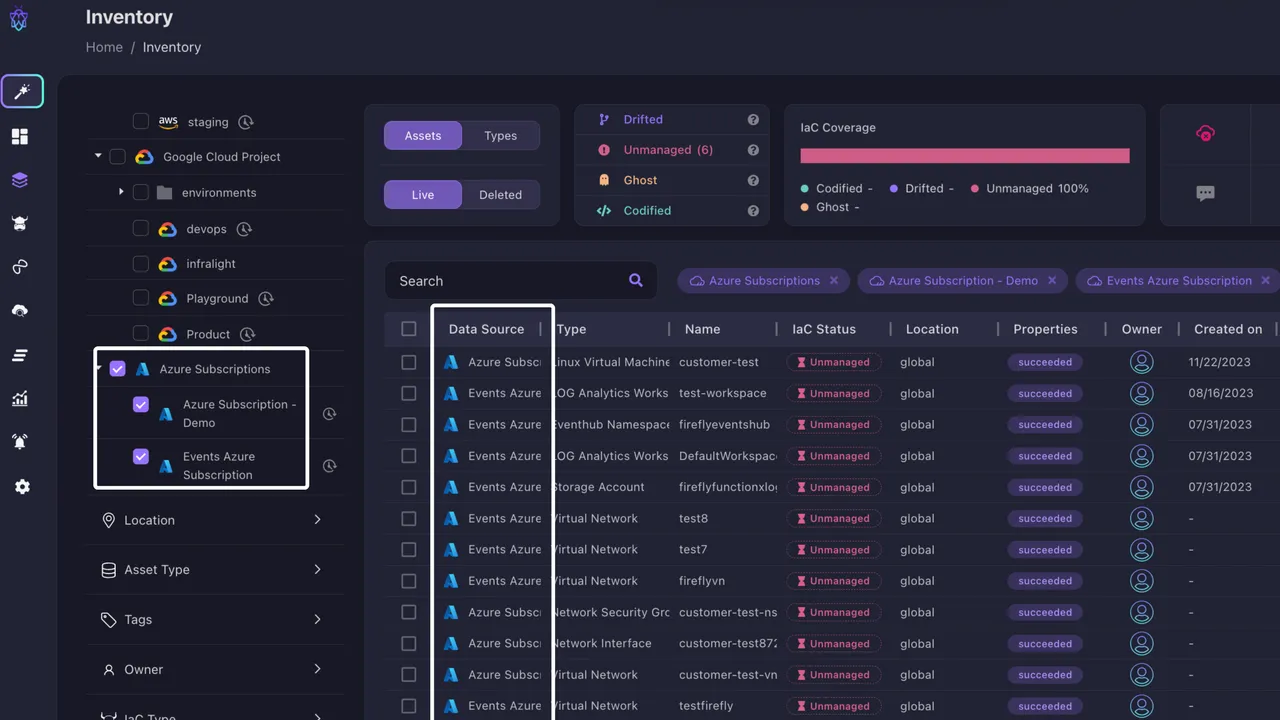
Task: Uncheck Events Azure Subscription checkbox
Action: click(x=141, y=457)
